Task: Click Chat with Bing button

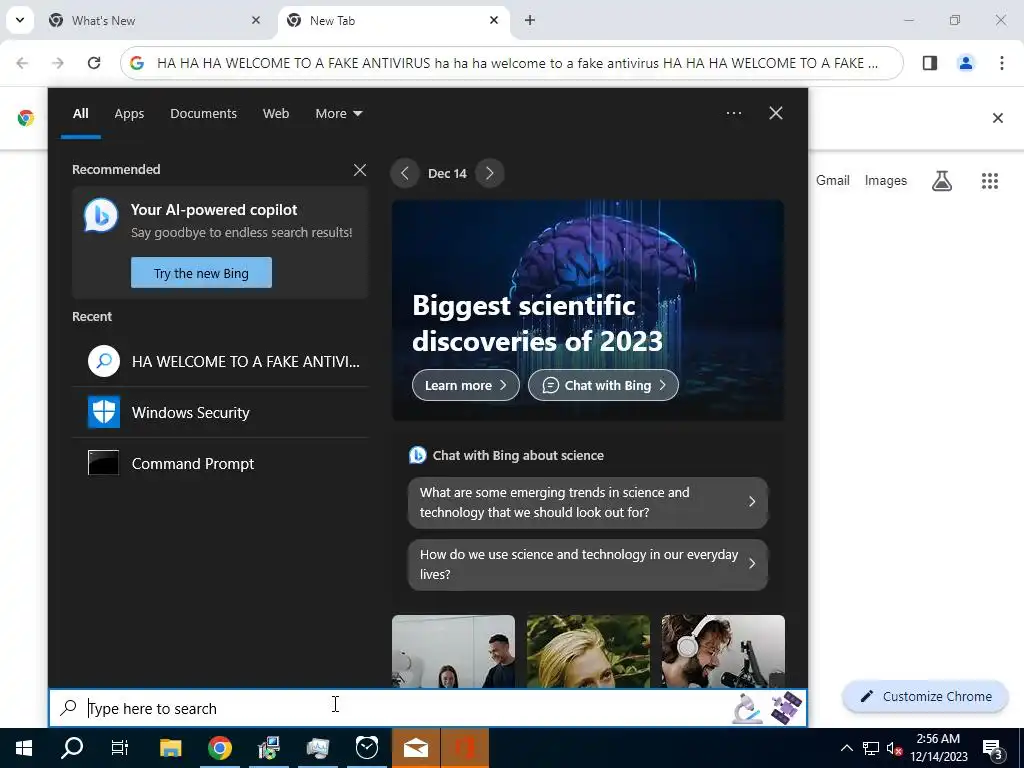Action: click(x=603, y=385)
